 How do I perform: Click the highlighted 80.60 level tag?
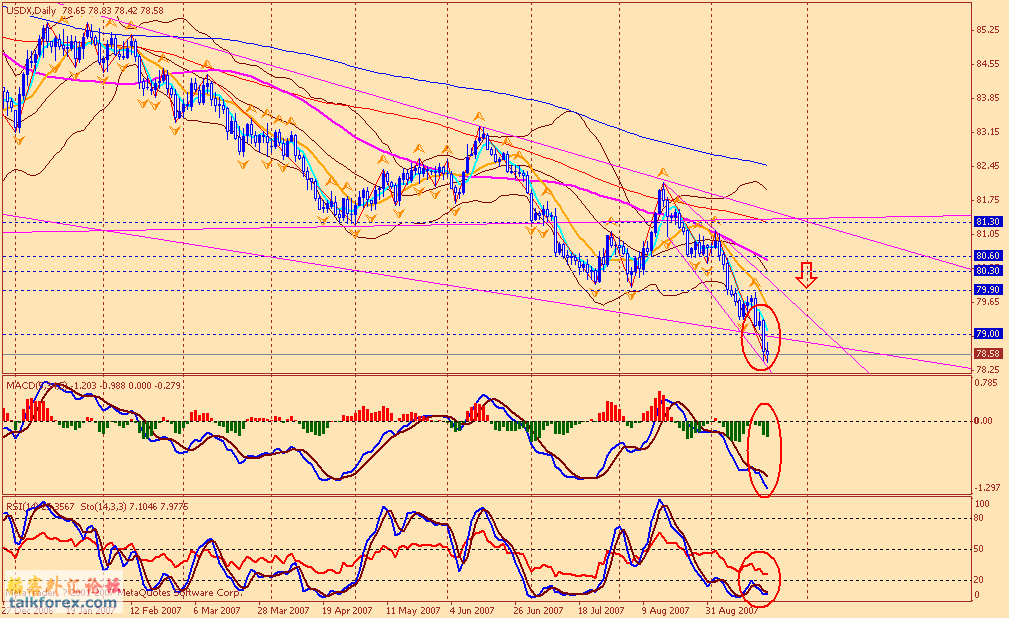click(988, 256)
